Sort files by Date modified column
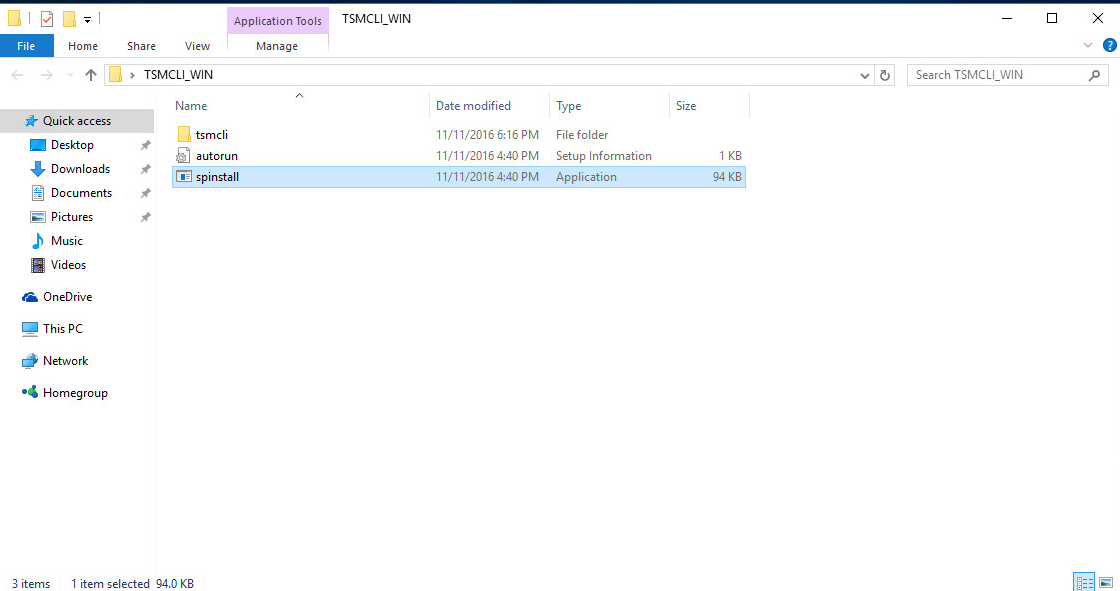The width and height of the screenshot is (1120, 591). (473, 106)
